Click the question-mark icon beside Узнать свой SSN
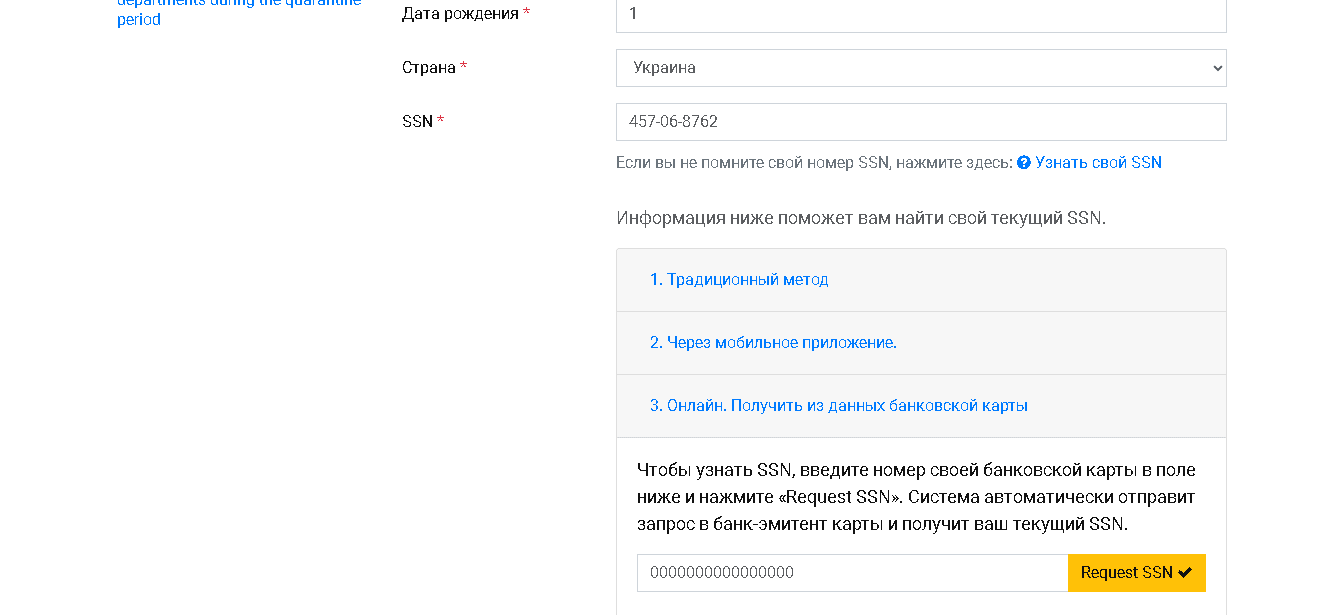The width and height of the screenshot is (1339, 615). pos(1024,163)
